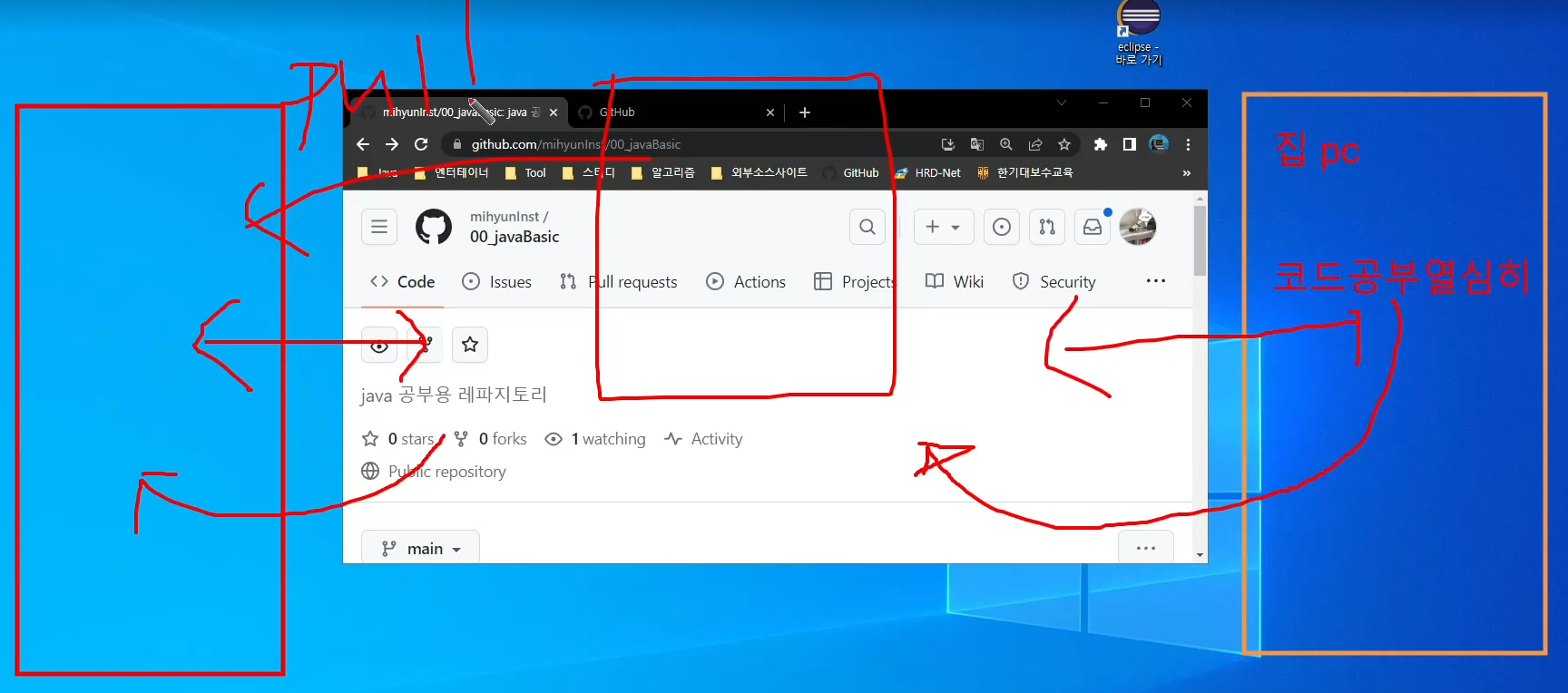Click the page scrollbar thumb
Screen dimensions: 1568x693
[1200, 240]
